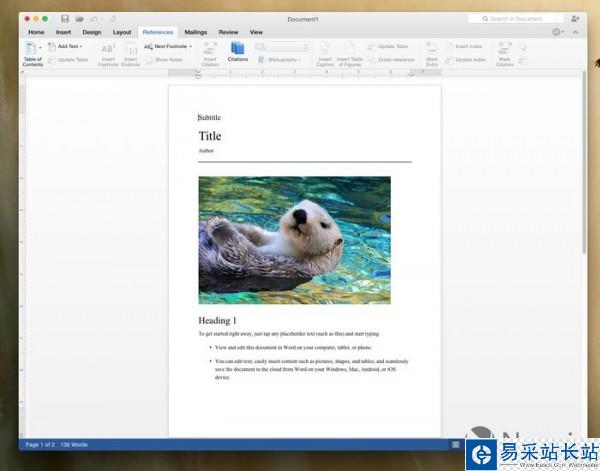Collapse the ribbon with the chevron
This screenshot has height=471, width=600.
pos(575,32)
